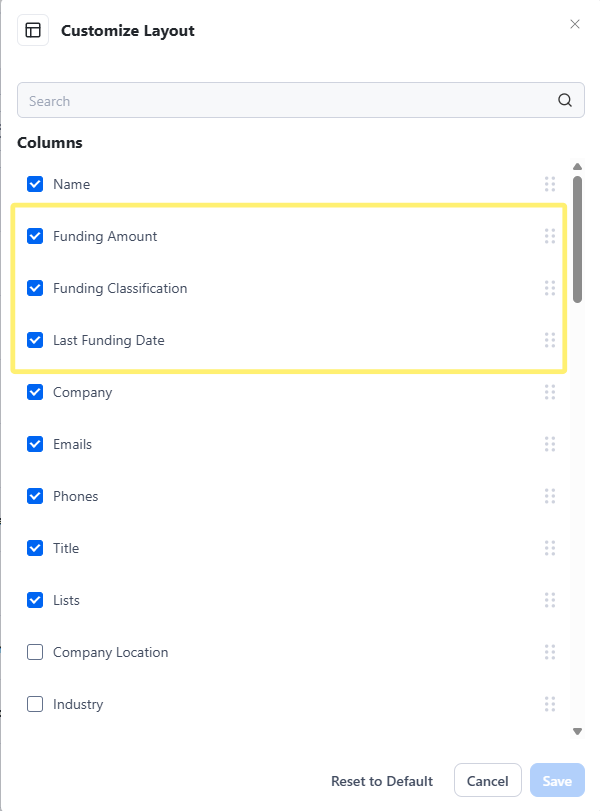
Task: Click the drag handle for Company row
Action: pos(550,392)
